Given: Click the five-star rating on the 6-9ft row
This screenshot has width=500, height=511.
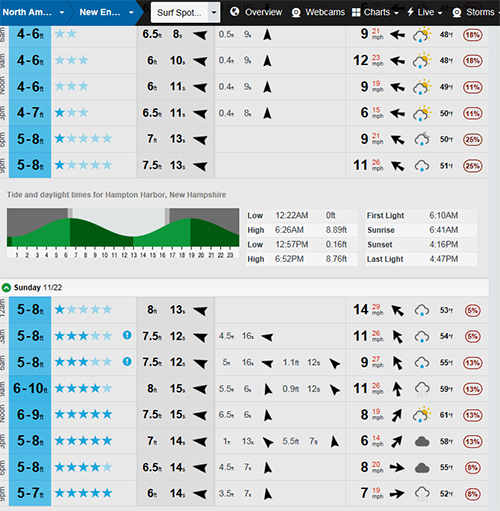Looking at the screenshot, I should coord(83,415).
